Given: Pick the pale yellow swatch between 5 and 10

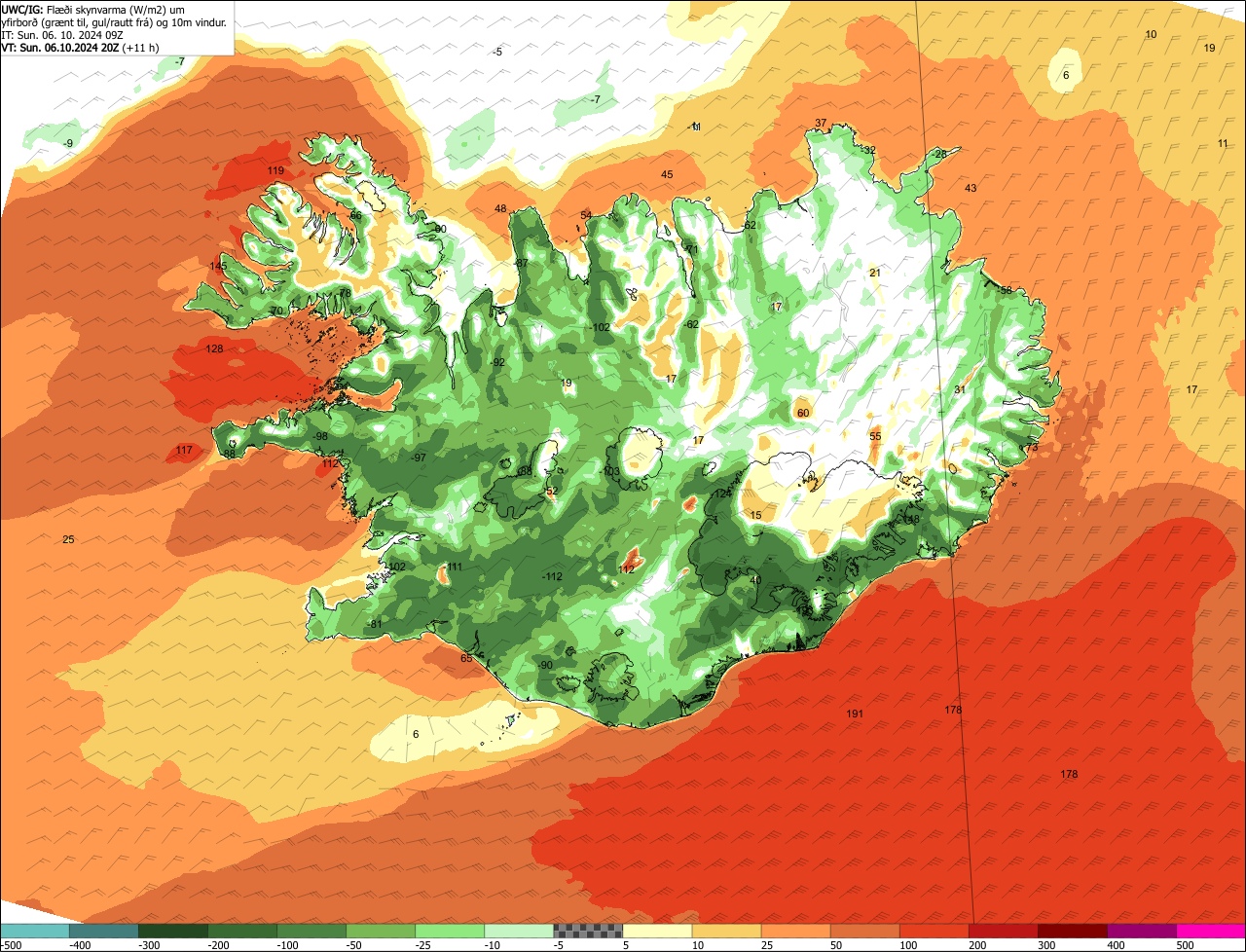Looking at the screenshot, I should (x=657, y=931).
